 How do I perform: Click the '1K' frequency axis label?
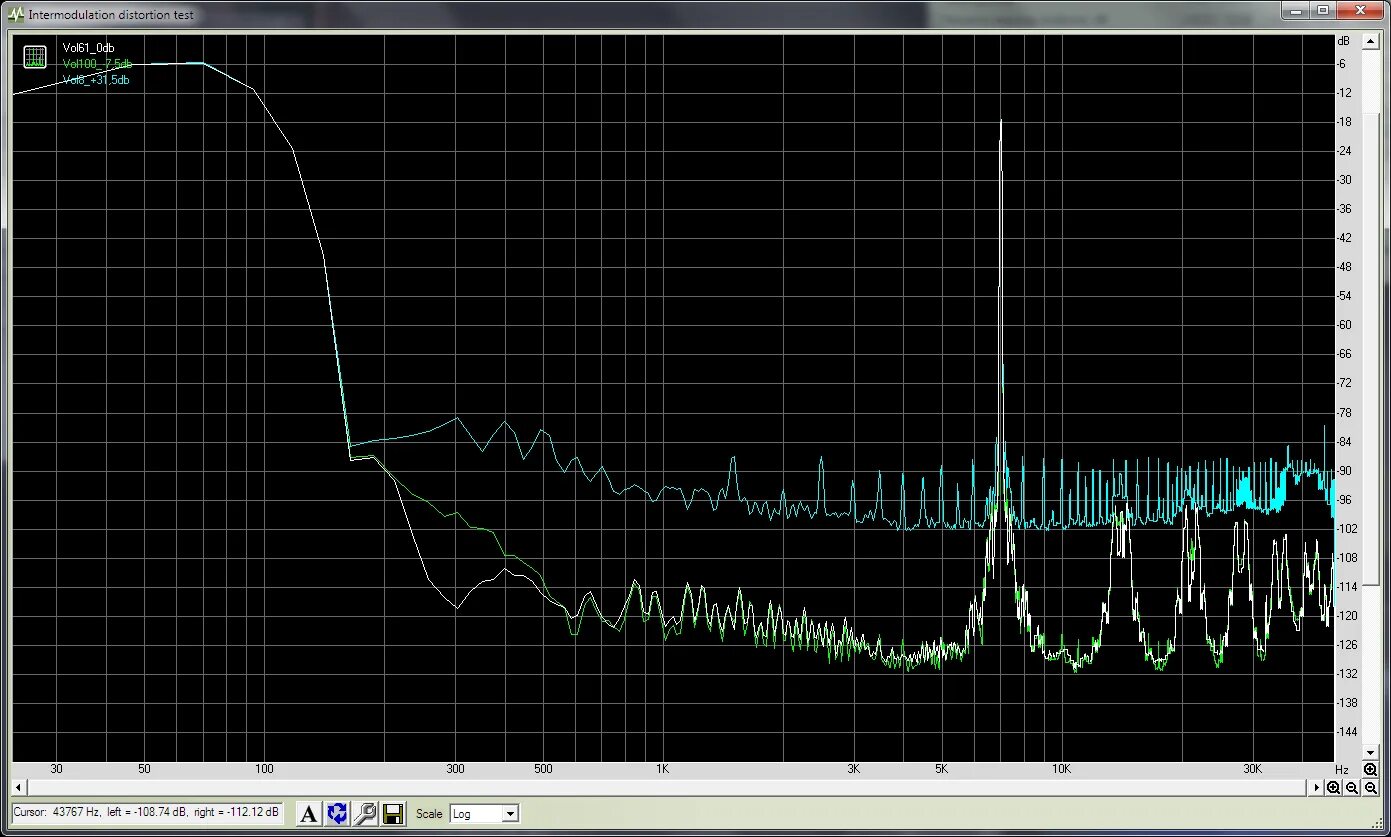click(662, 770)
